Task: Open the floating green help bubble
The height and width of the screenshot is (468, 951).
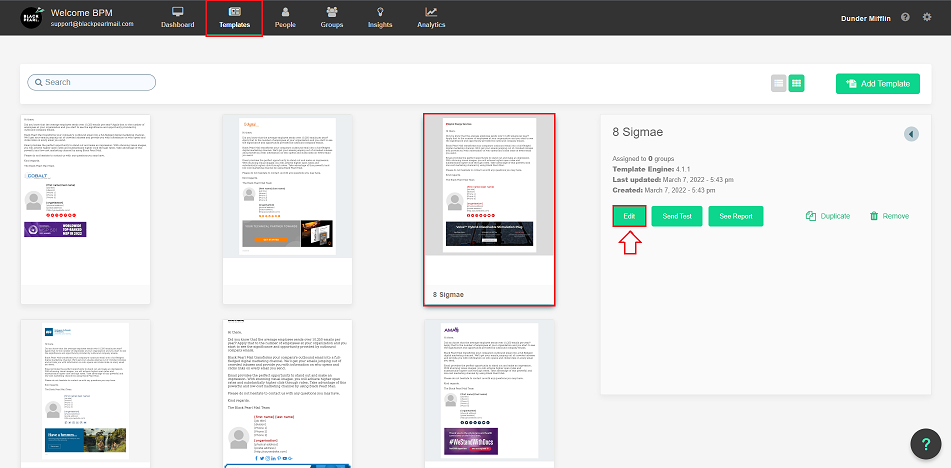Action: tap(925, 443)
